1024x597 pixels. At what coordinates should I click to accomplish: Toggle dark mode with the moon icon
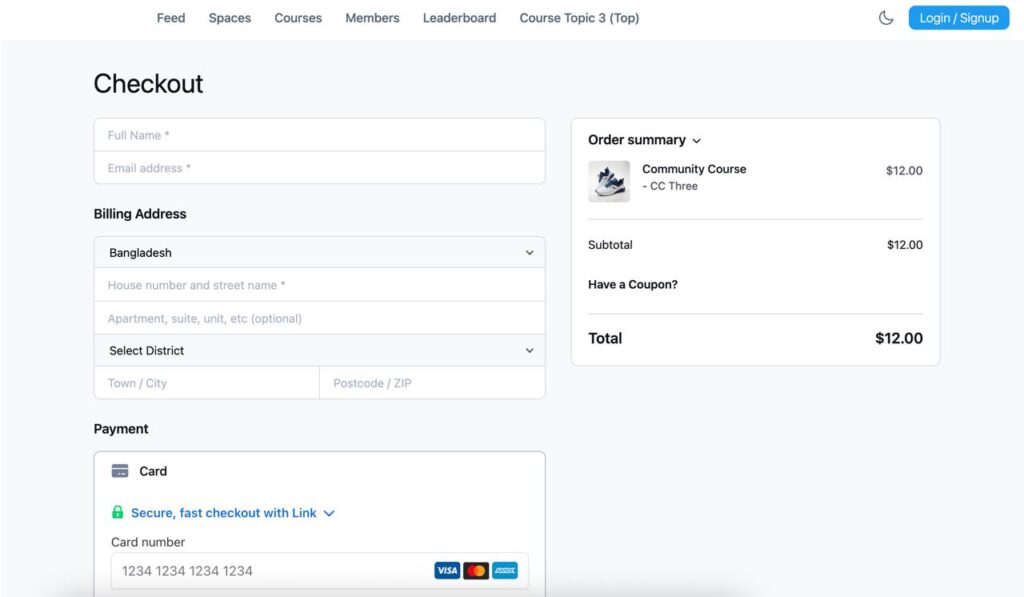[886, 17]
